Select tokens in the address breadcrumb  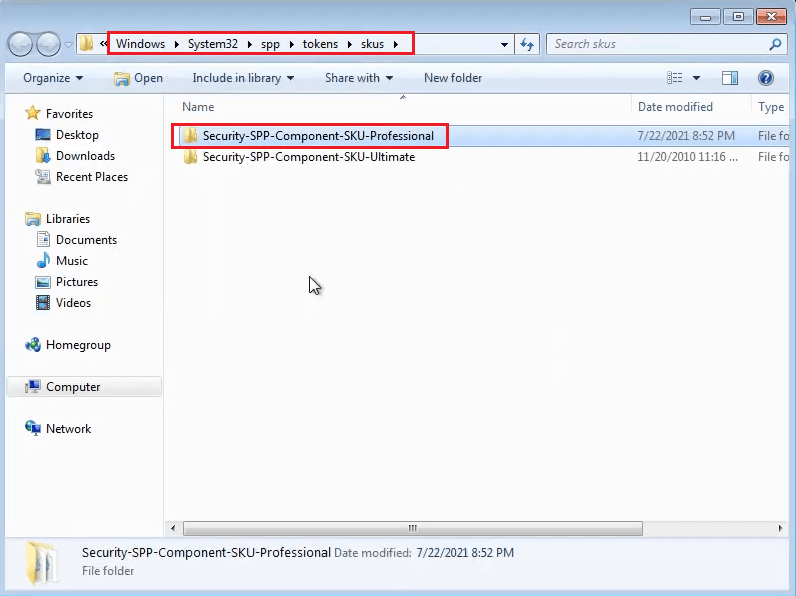(x=320, y=44)
